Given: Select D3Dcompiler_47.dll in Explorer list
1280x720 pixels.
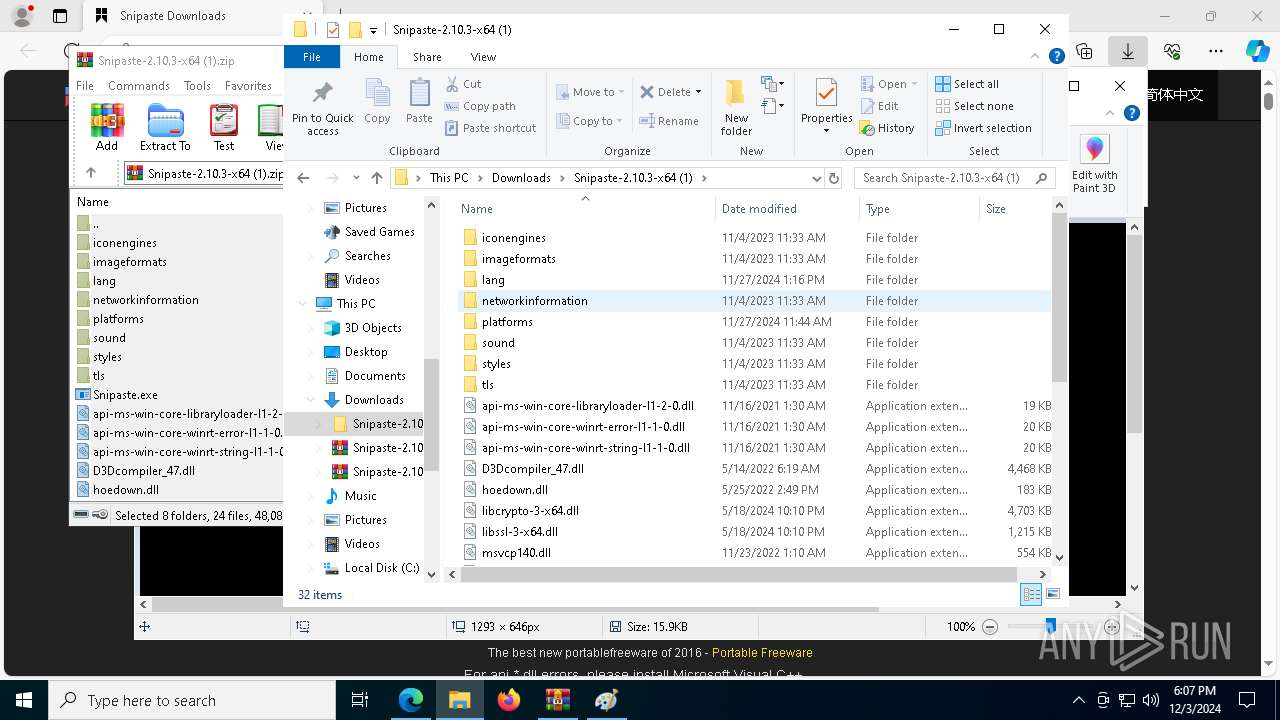Looking at the screenshot, I should coord(532,469).
